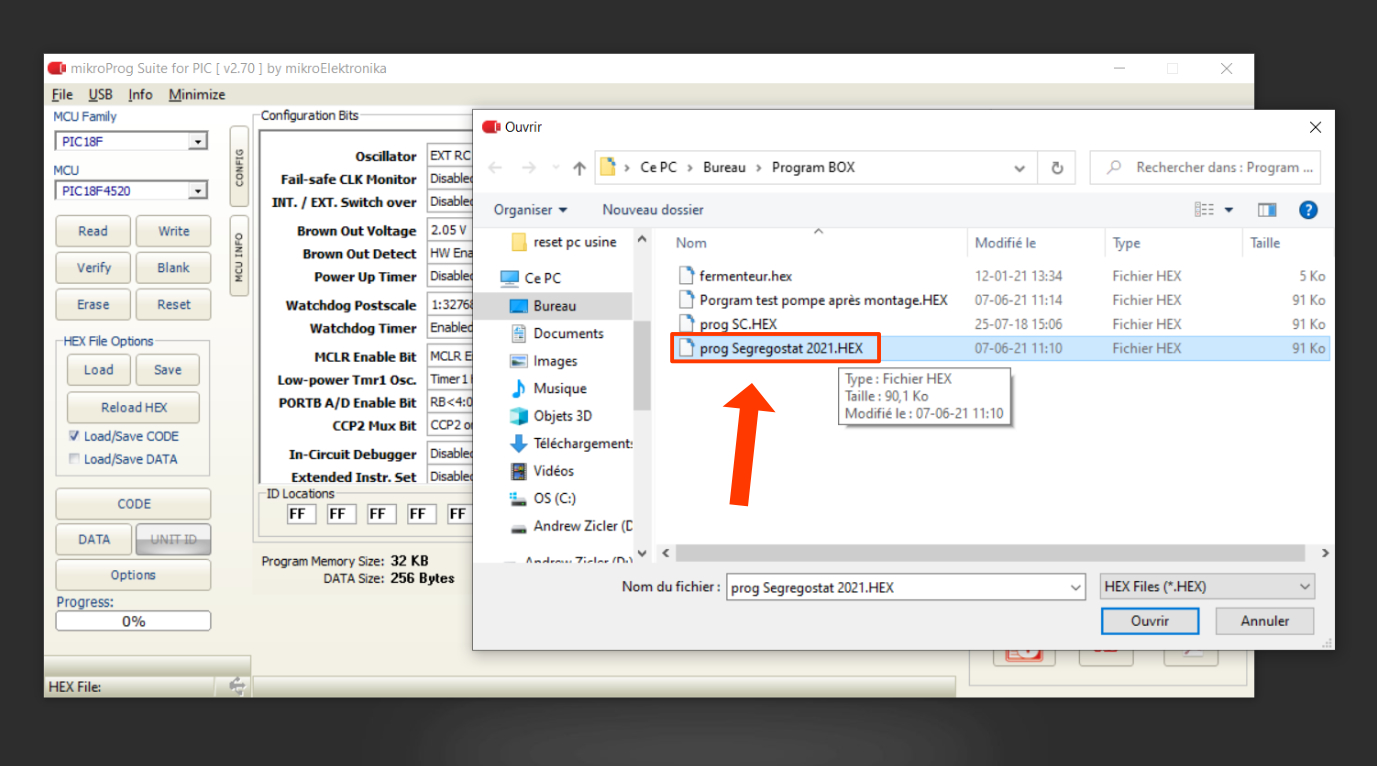Click the Load HEX button
This screenshot has width=1377, height=766.
pos(98,370)
